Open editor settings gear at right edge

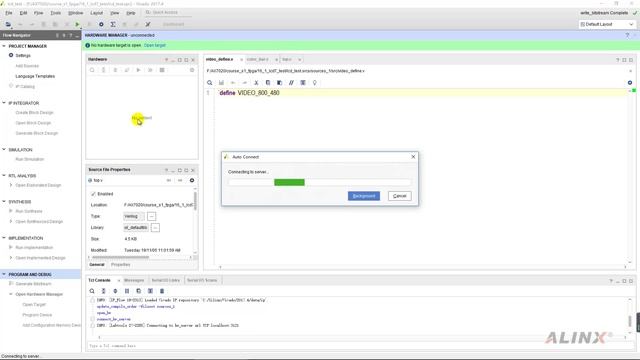pos(630,83)
